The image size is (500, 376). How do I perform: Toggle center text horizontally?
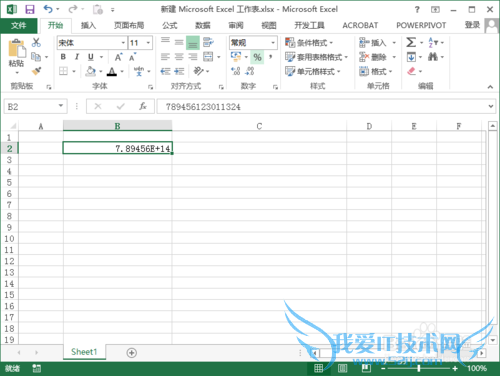(179, 57)
